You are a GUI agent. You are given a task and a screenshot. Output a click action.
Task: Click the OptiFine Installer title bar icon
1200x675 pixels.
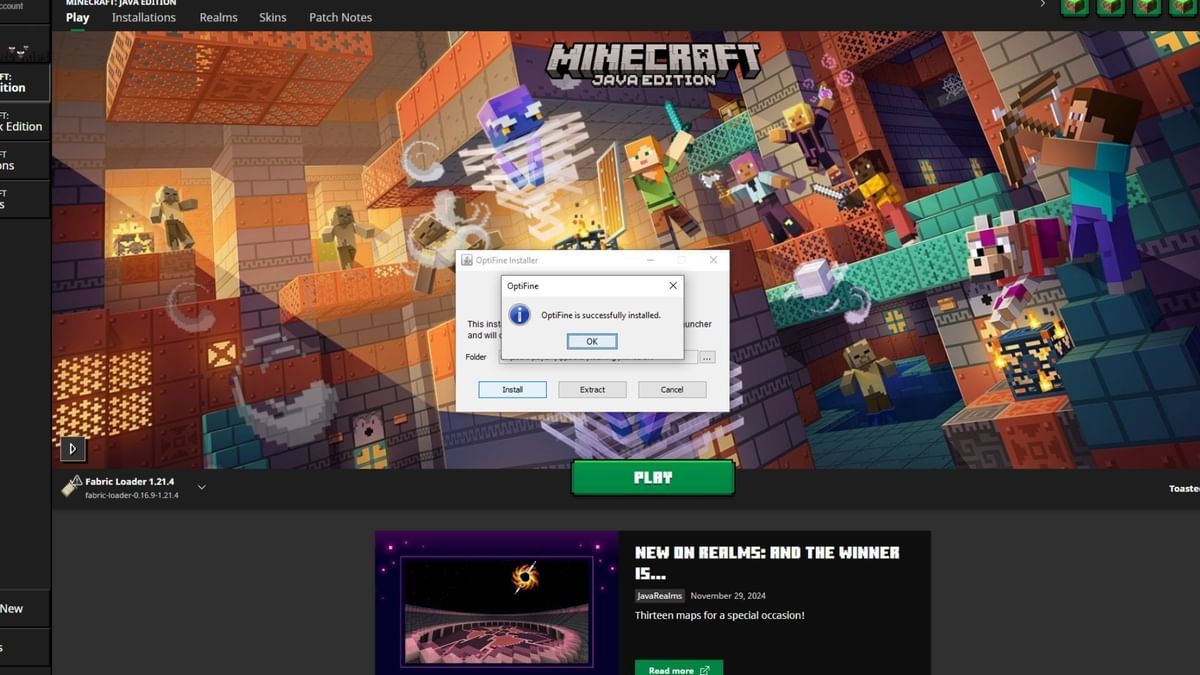pos(466,259)
